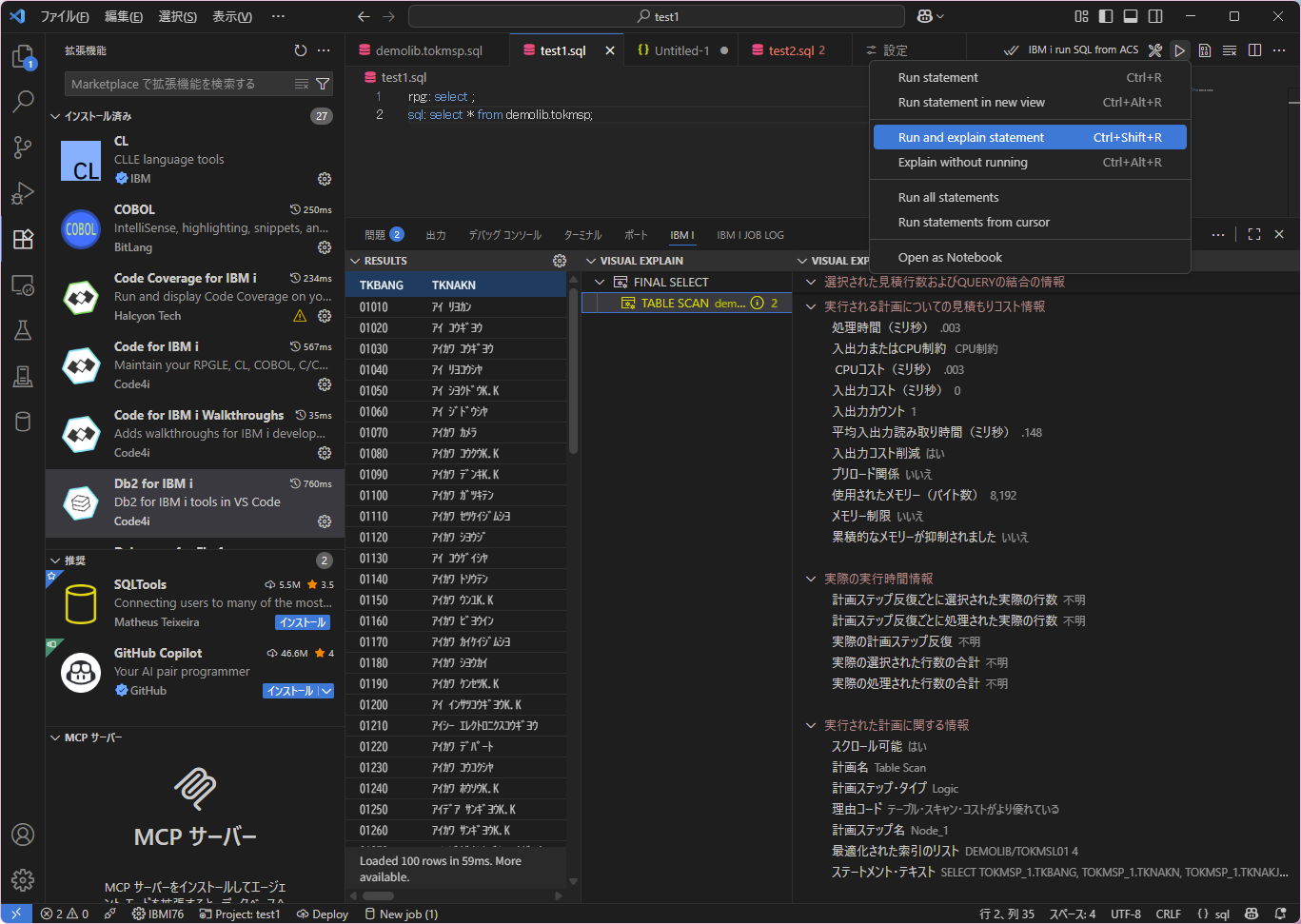Clear the extensions search results
The height and width of the screenshot is (924, 1301).
(302, 84)
